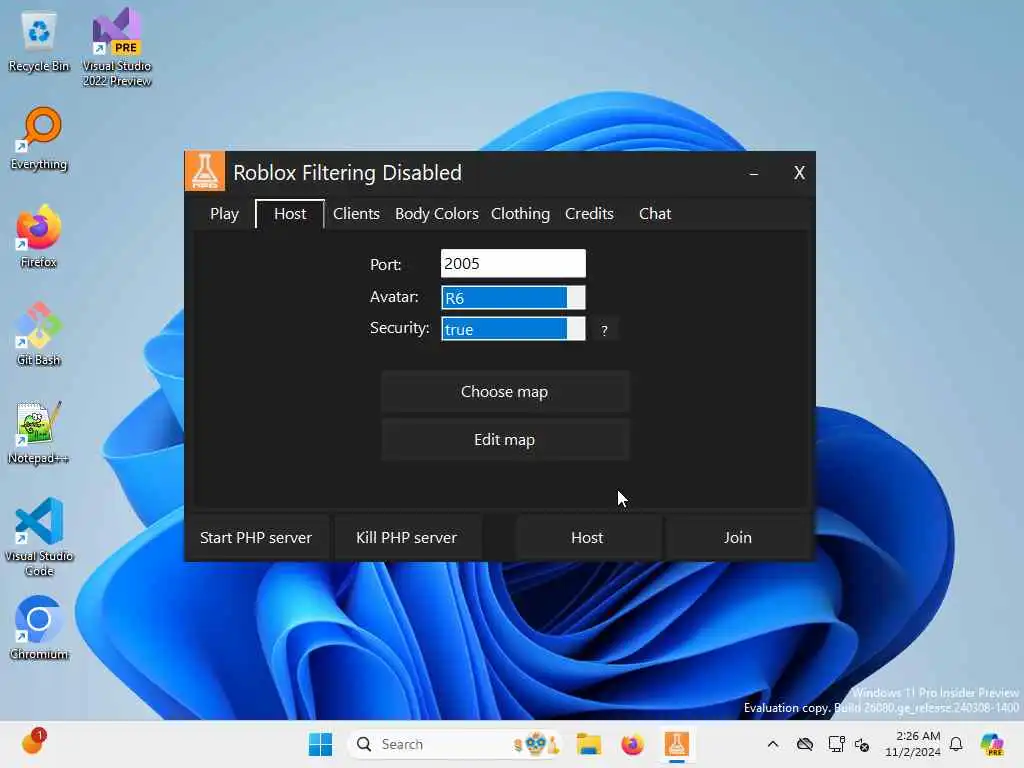Screen dimensions: 1024x768
Task: Switch to the Clients tab
Action: 356,214
